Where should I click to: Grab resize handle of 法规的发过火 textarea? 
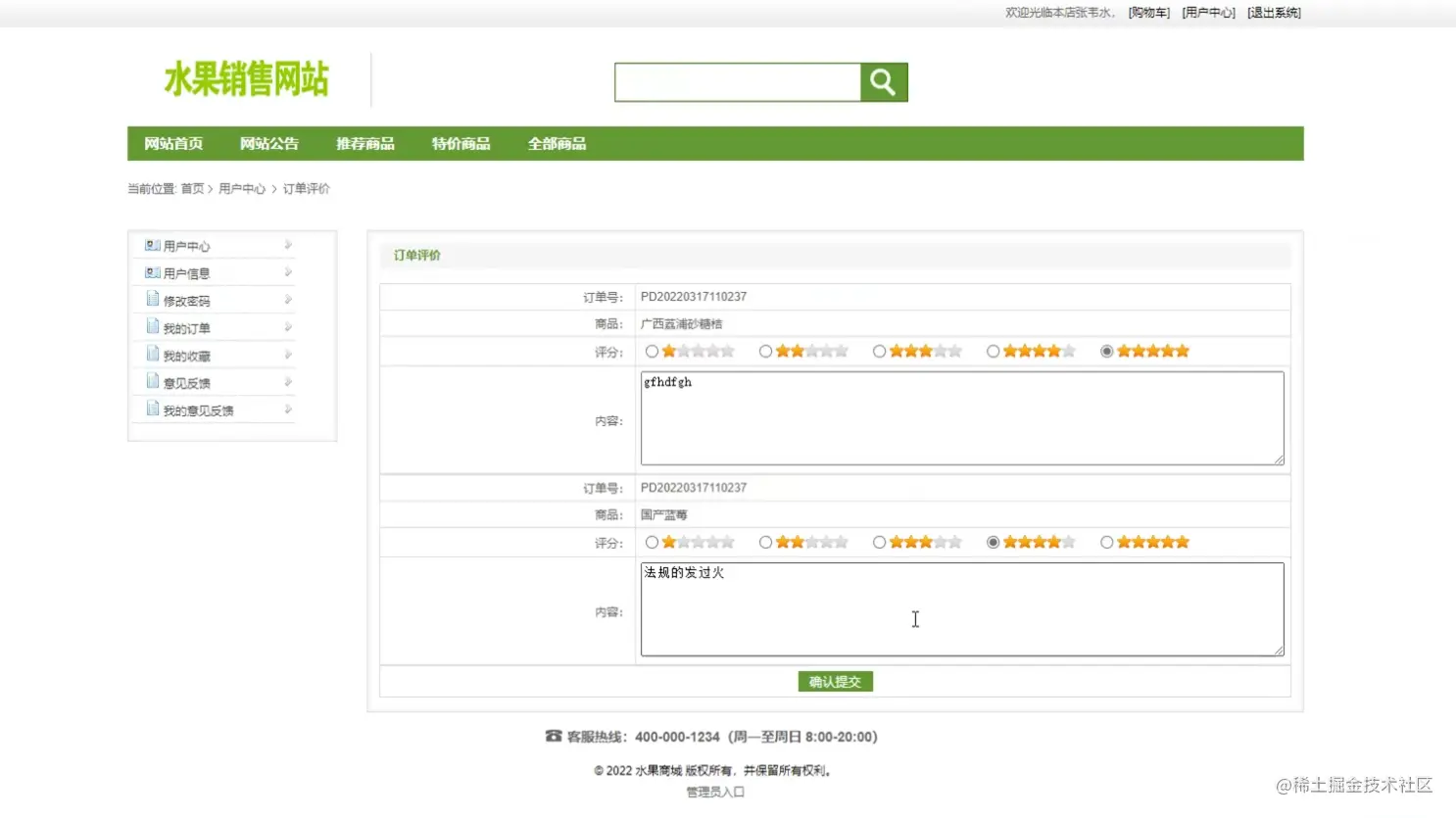coord(1279,650)
